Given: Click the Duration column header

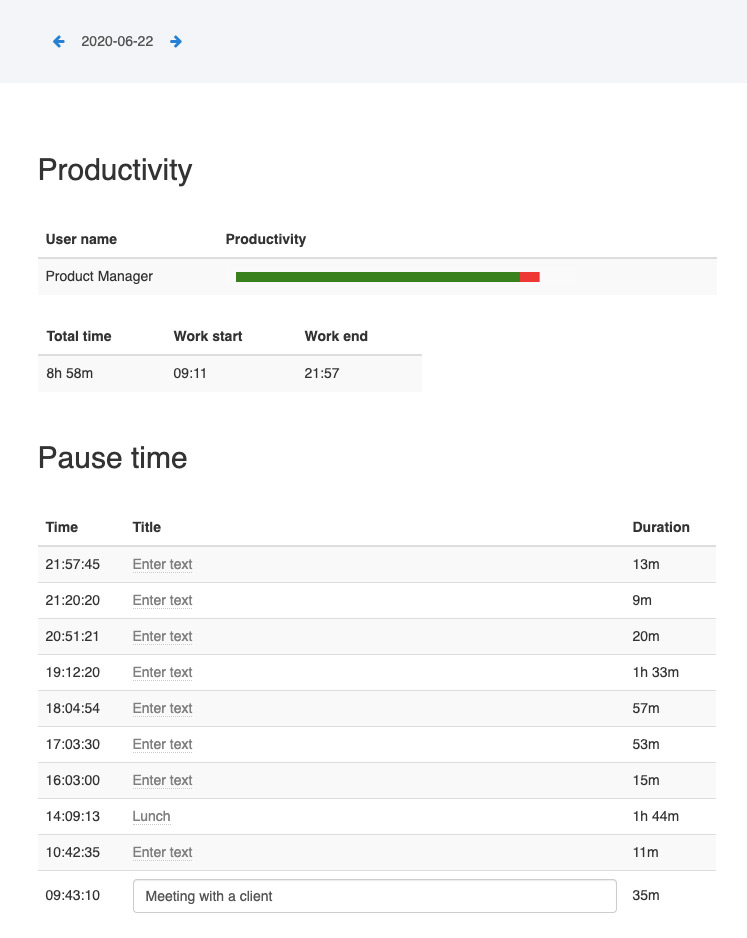Looking at the screenshot, I should (661, 527).
